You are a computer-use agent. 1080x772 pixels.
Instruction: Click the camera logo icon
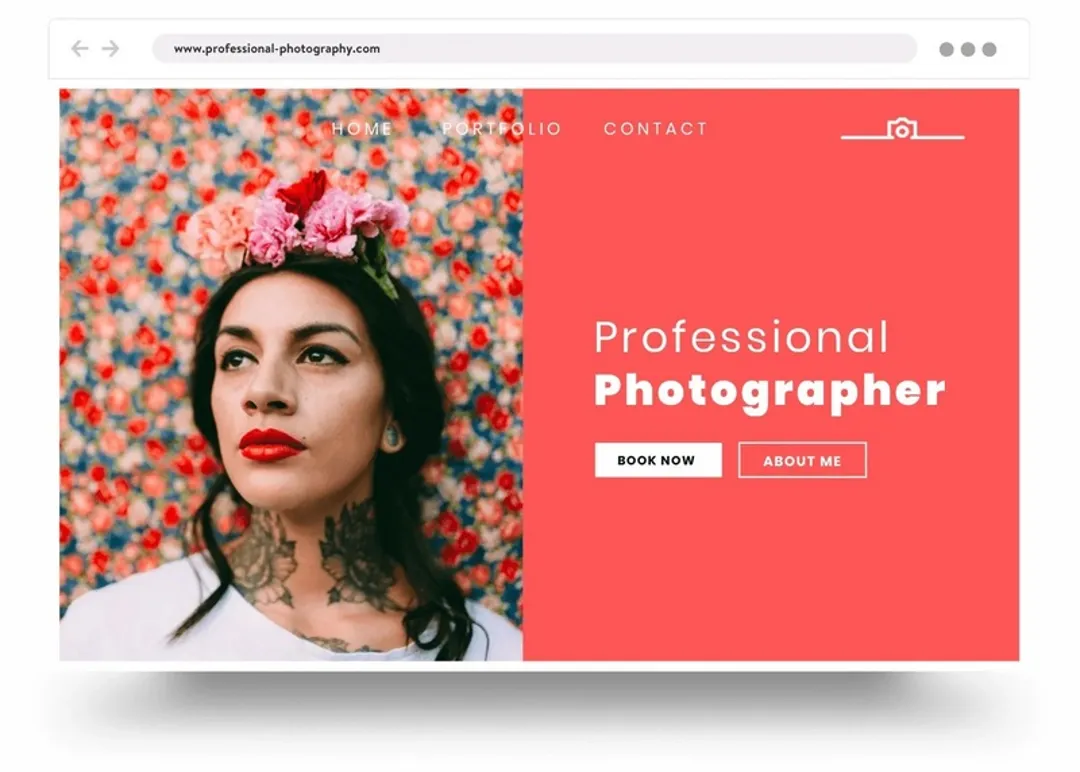click(902, 129)
